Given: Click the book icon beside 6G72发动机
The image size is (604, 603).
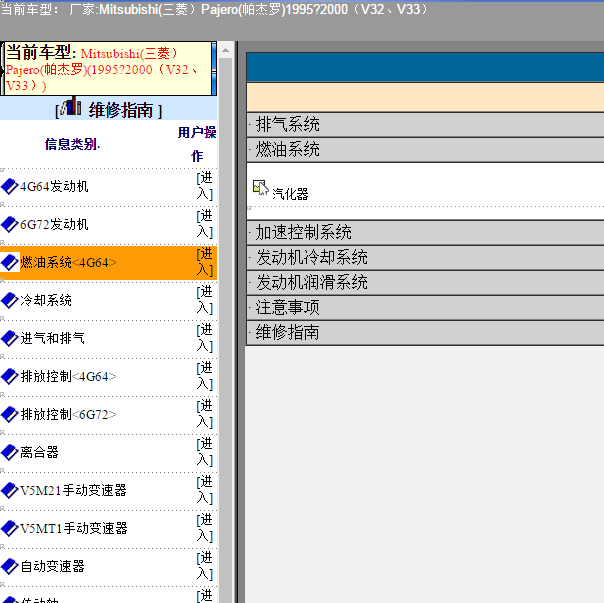Looking at the screenshot, I should pyautogui.click(x=10, y=225).
